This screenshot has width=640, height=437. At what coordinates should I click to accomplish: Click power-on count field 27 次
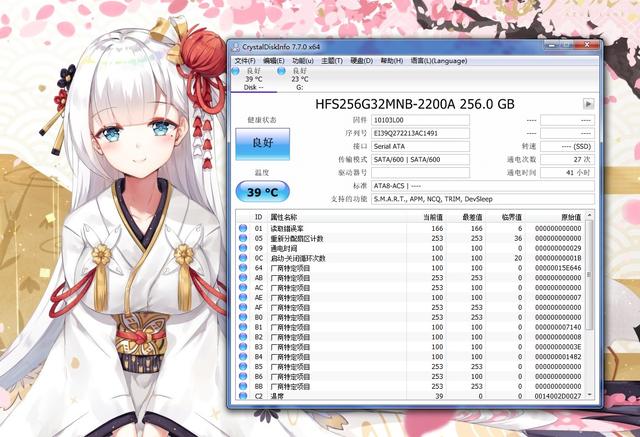(567, 160)
